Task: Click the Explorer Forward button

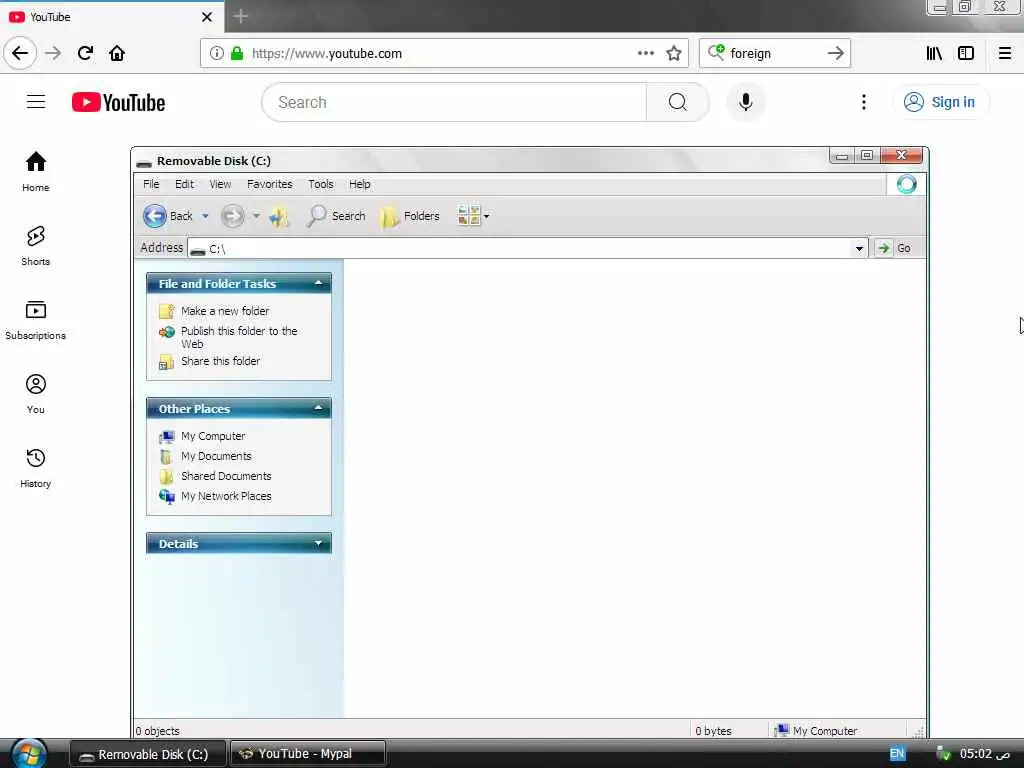Action: (x=232, y=216)
